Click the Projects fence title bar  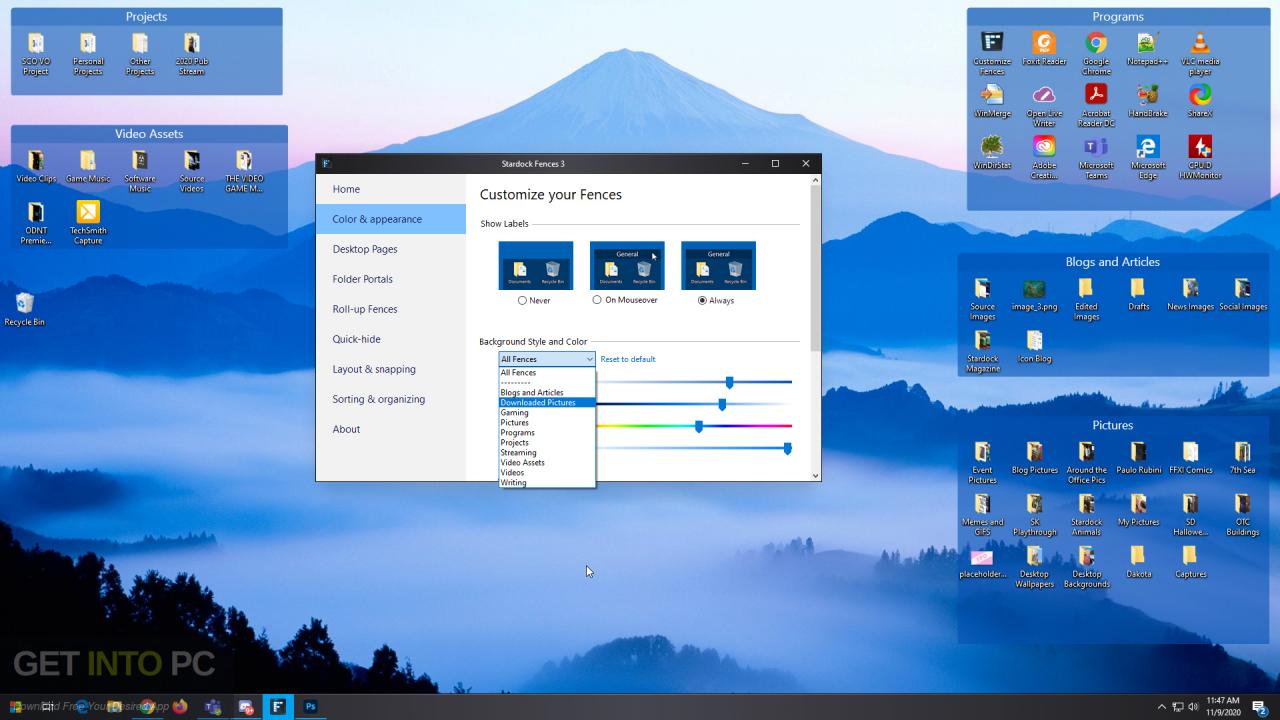(x=146, y=17)
